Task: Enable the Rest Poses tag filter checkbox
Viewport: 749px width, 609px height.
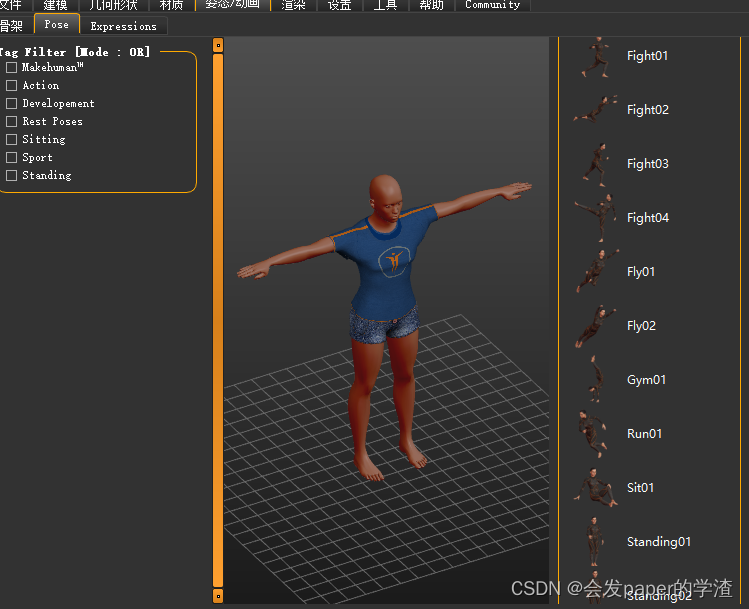Action: tap(11, 121)
